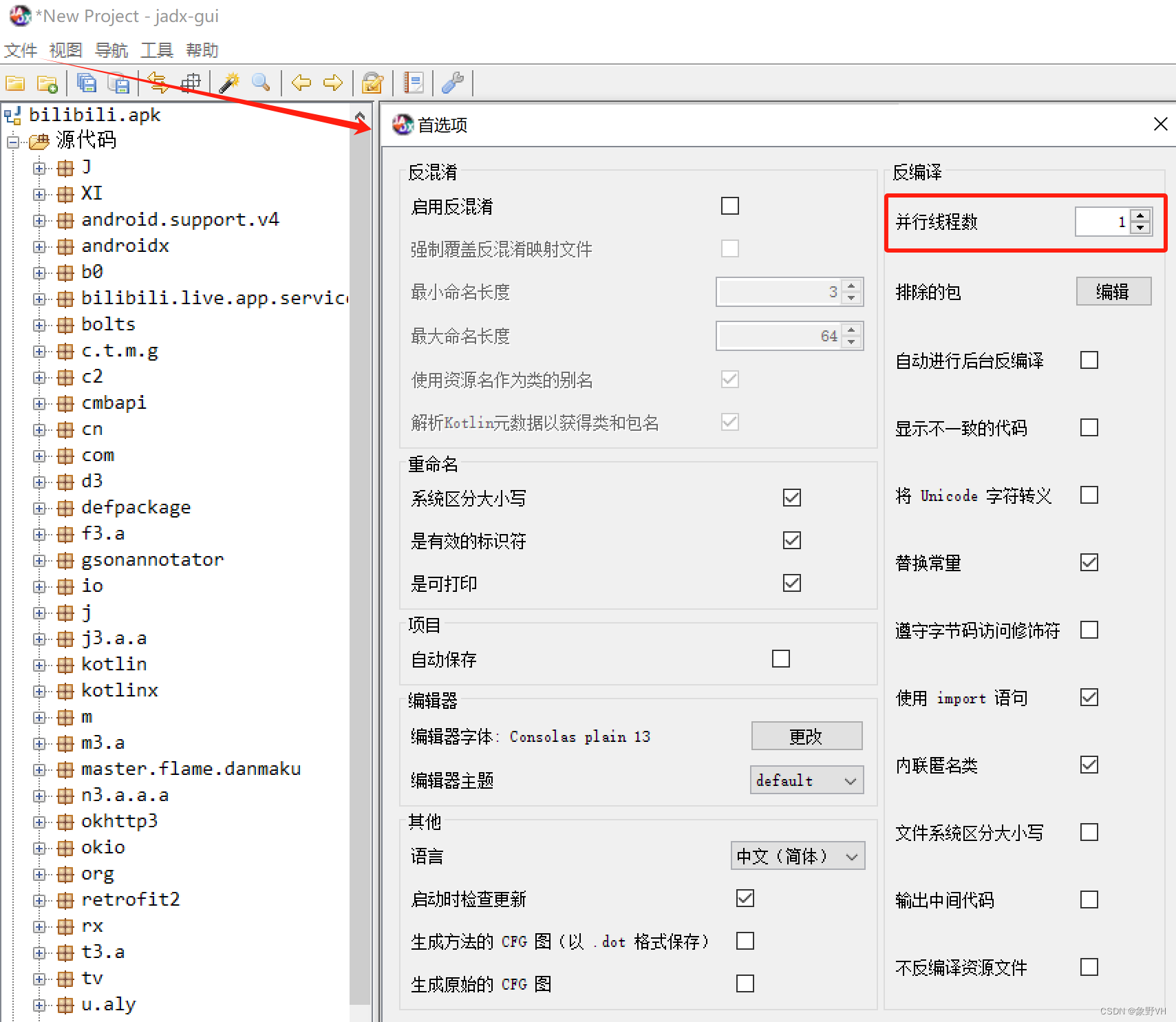Click the Sync with editor arrows icon
Screen dimensions: 1176x1022
(158, 83)
